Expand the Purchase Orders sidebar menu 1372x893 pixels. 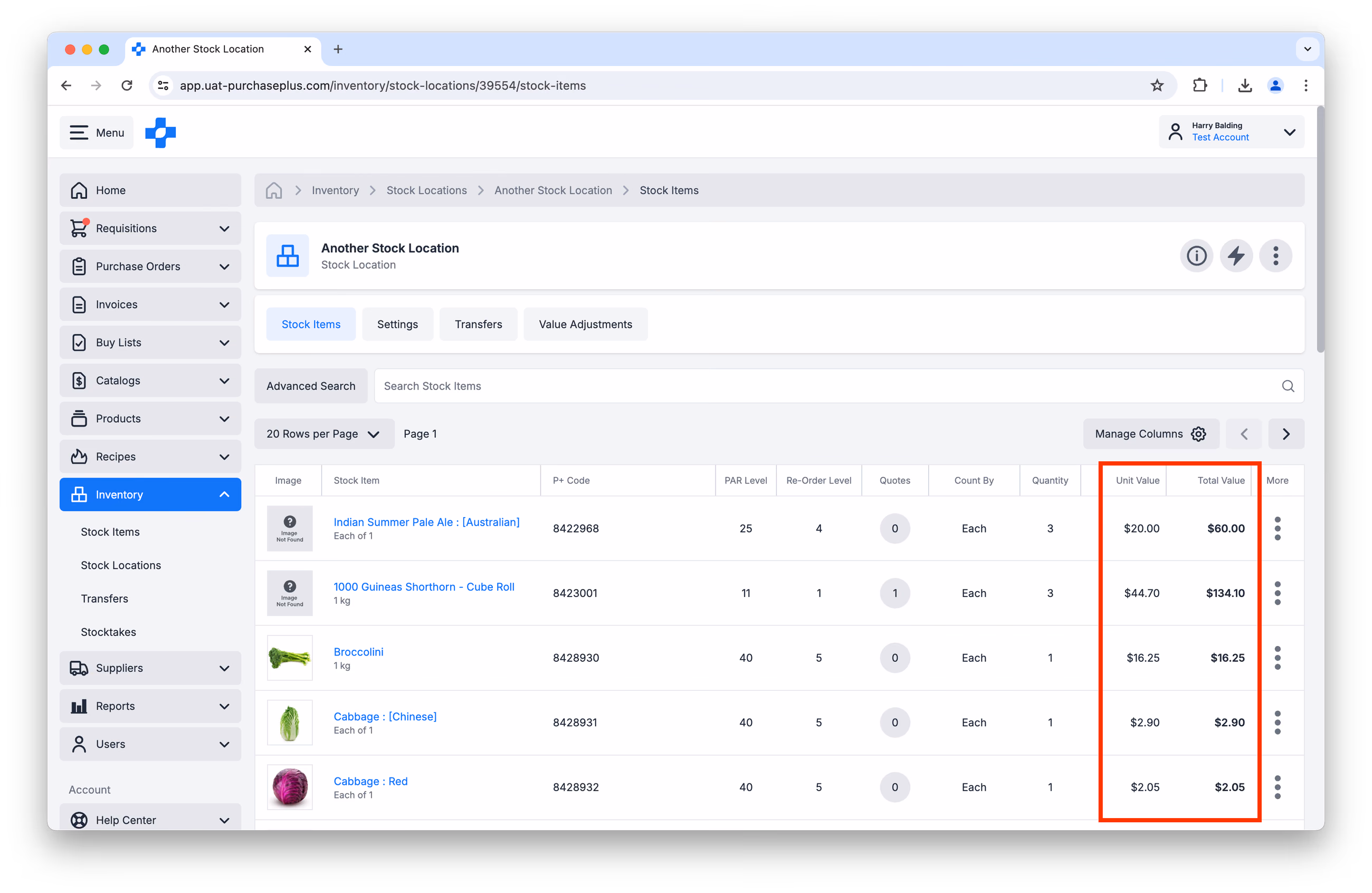(150, 267)
